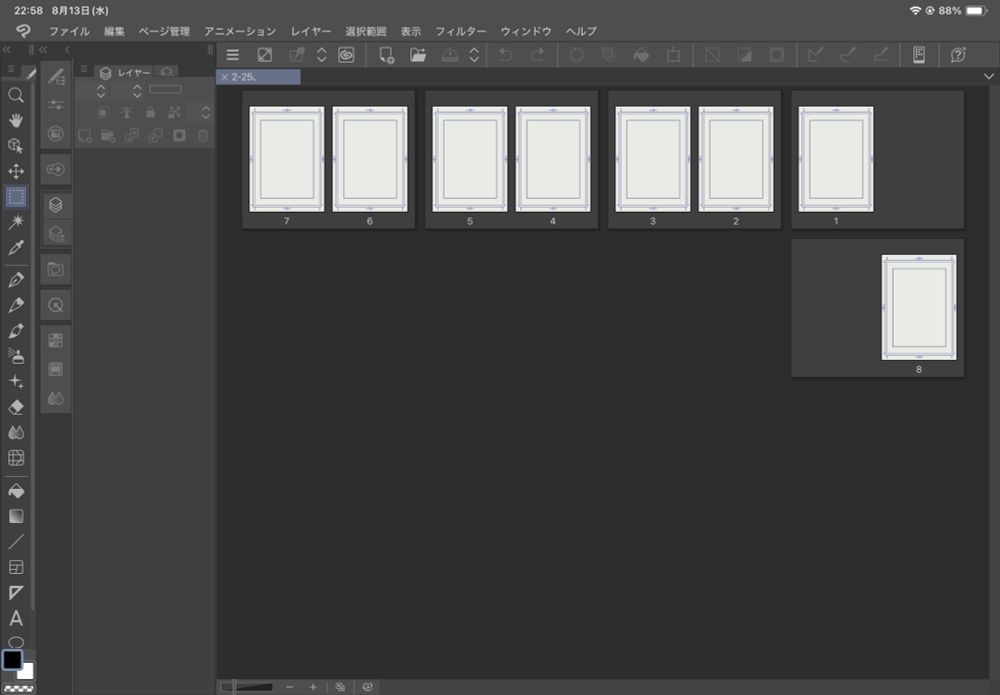
Task: Collapse the sub-panel dock double chevron
Action: point(43,49)
